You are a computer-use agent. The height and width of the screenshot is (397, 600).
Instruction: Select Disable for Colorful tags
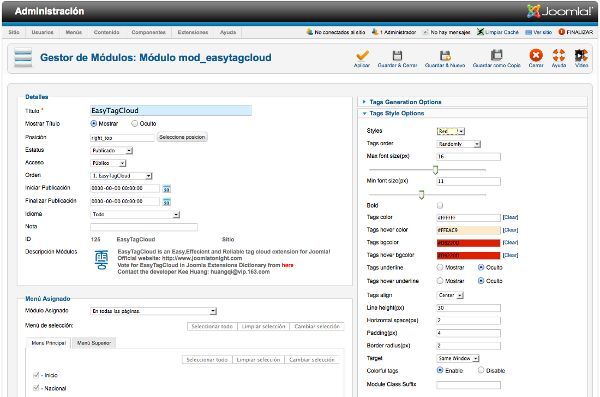[x=481, y=370]
